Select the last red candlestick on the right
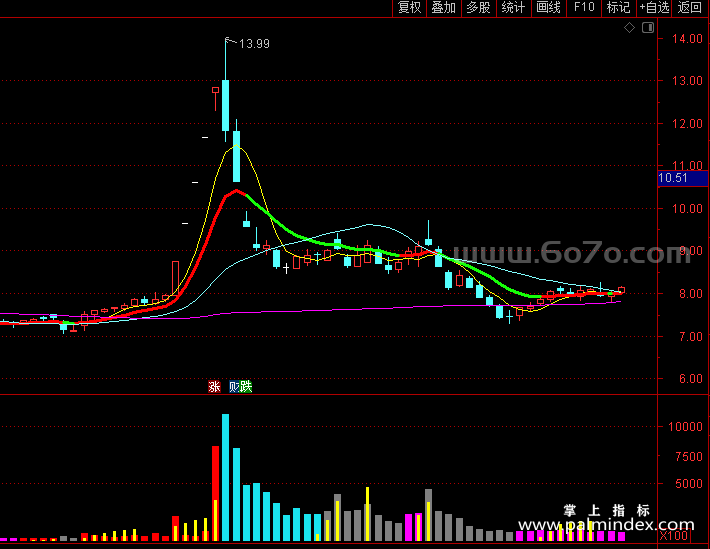The width and height of the screenshot is (710, 549). [621, 290]
